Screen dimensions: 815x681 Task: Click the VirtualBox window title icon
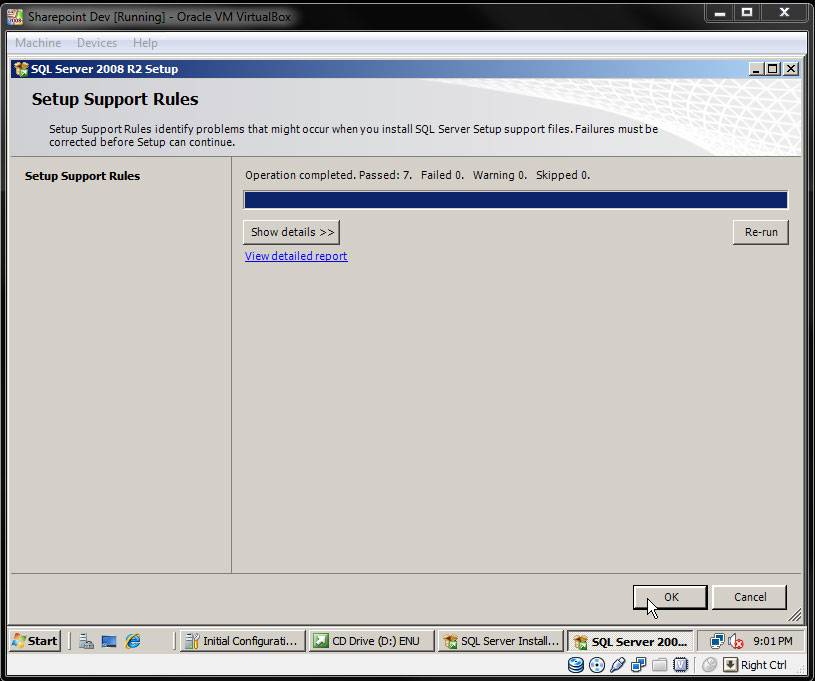[15, 17]
